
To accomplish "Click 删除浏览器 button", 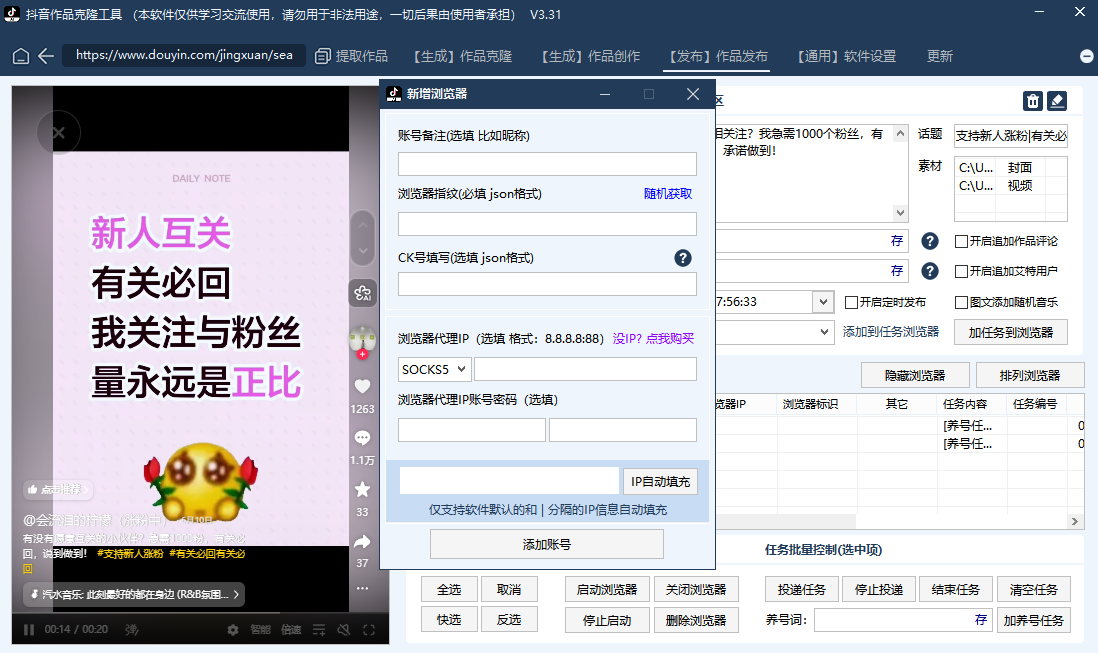I will click(x=695, y=620).
